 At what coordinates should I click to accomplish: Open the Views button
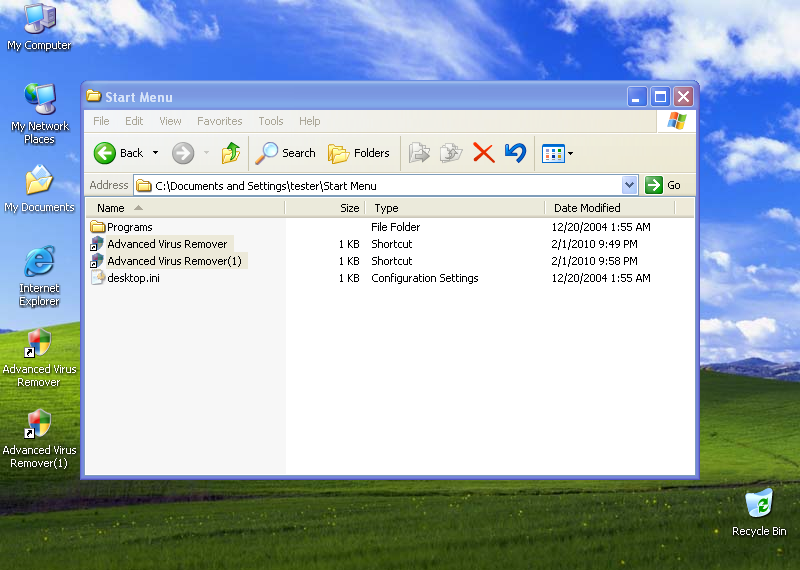(553, 153)
